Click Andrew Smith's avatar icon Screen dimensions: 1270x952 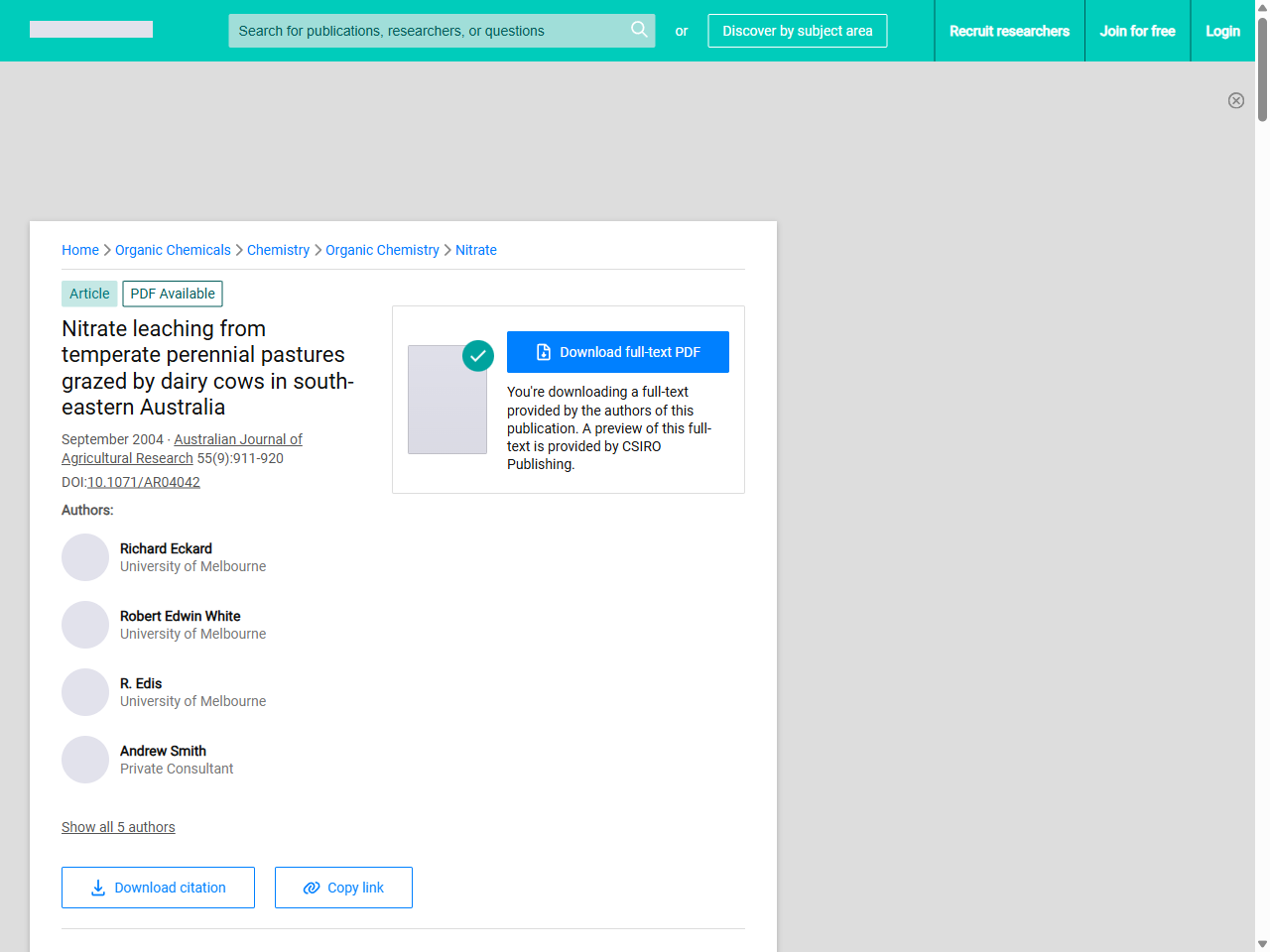pyautogui.click(x=85, y=760)
